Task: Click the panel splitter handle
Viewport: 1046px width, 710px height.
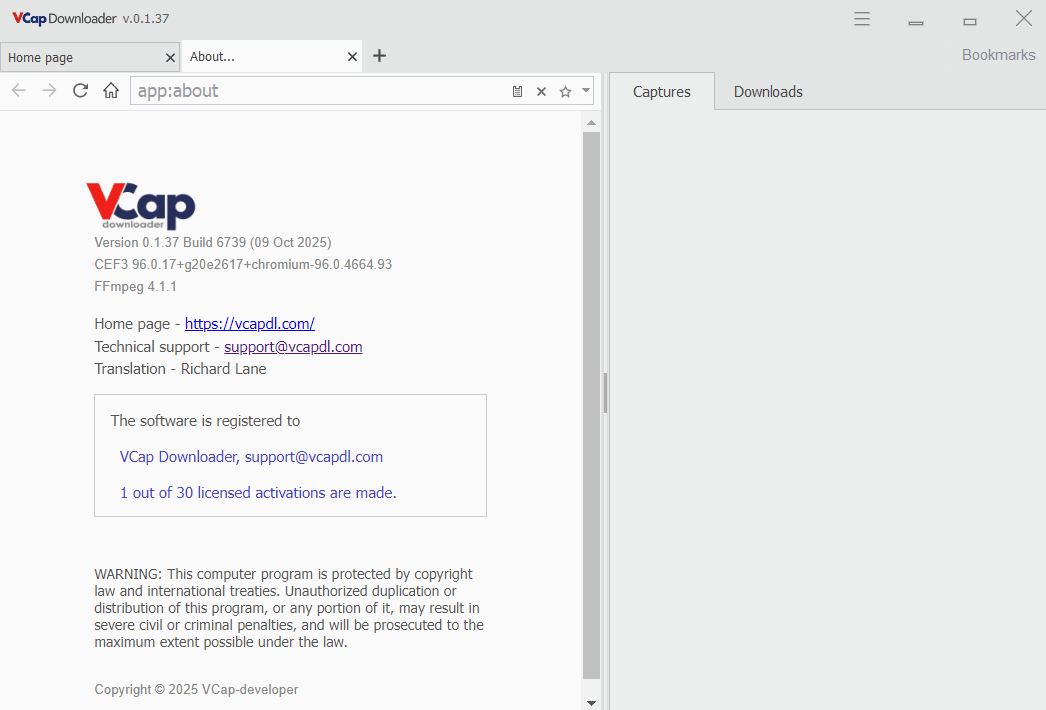Action: point(605,393)
